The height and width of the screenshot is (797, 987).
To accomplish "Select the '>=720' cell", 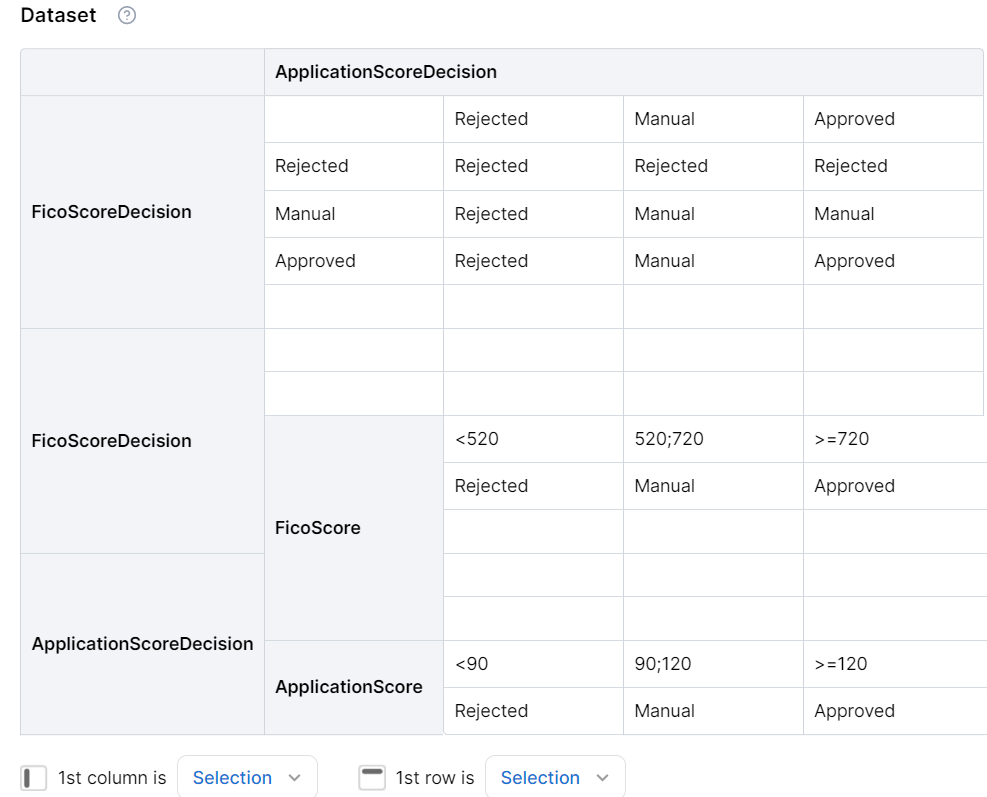I will 893,439.
